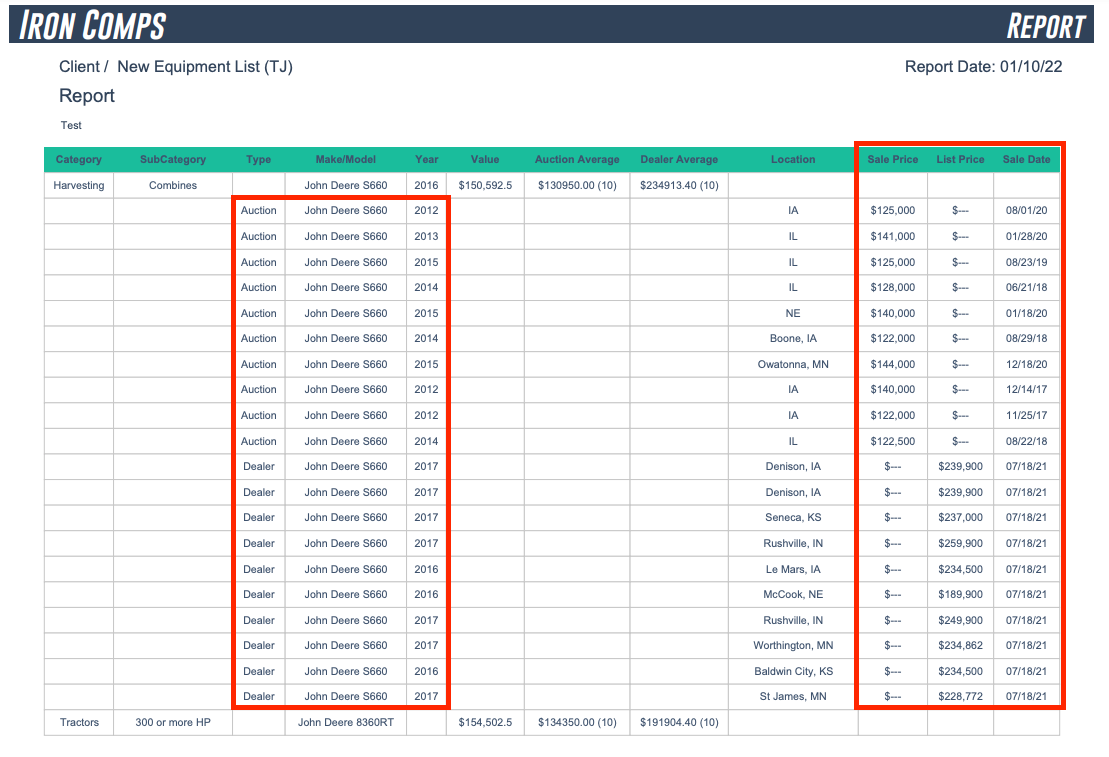The image size is (1109, 757).
Task: Click the $150,592.5 value cell
Action: (x=485, y=185)
